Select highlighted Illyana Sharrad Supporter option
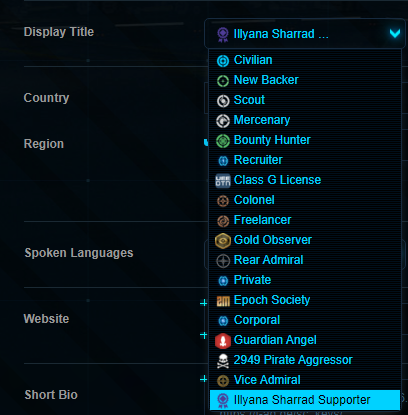The image size is (408, 415). 305,400
